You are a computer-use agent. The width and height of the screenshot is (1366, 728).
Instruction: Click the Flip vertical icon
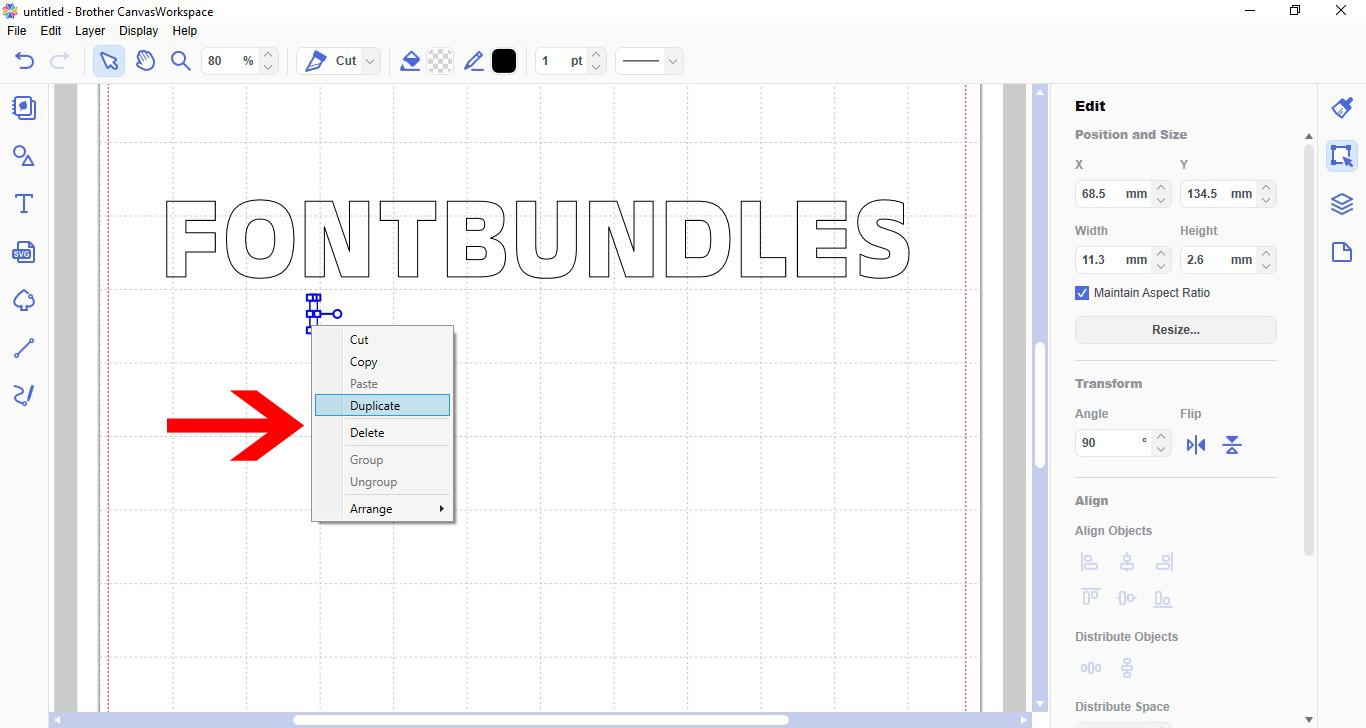[1232, 445]
